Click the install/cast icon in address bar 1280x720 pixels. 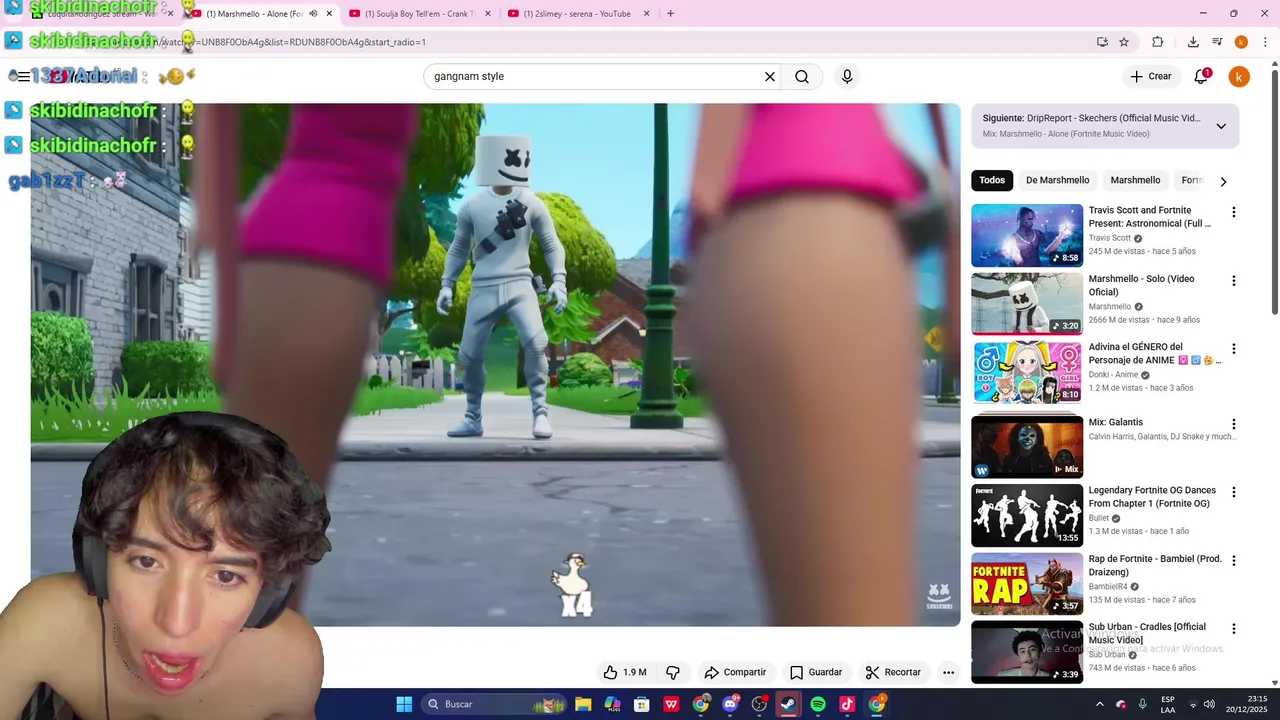pos(1102,42)
